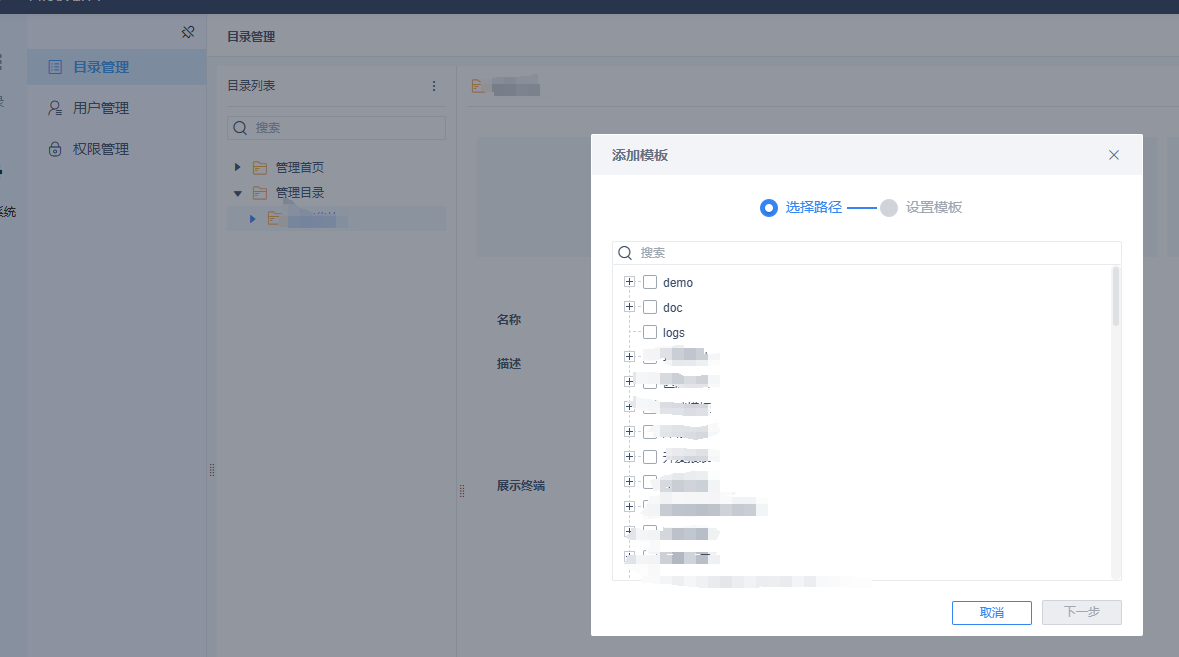Image resolution: width=1179 pixels, height=657 pixels.
Task: Check the doc checkbox
Action: (x=650, y=307)
